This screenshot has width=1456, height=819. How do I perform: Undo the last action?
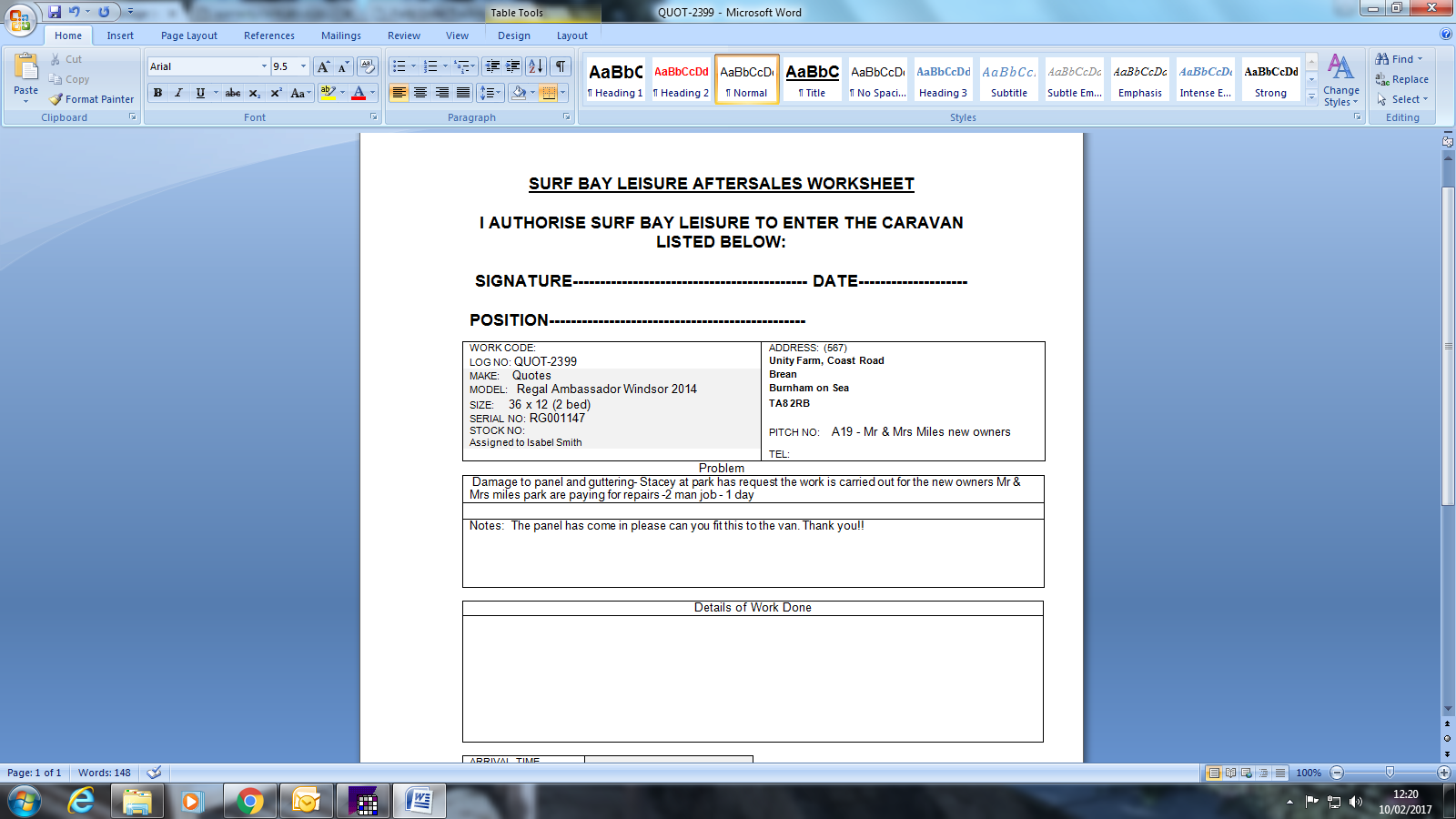click(75, 12)
